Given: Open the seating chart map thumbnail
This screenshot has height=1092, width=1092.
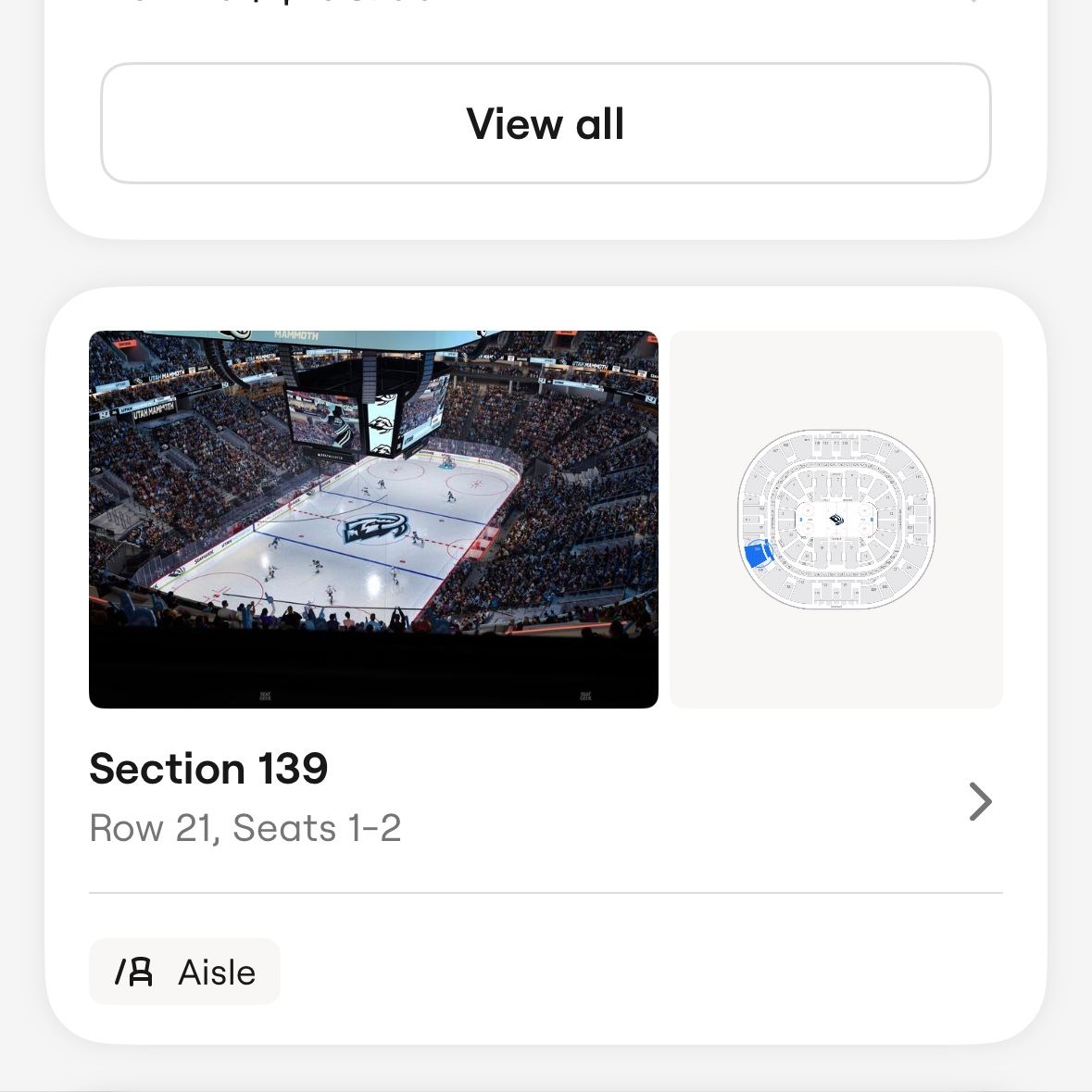Looking at the screenshot, I should 835,519.
